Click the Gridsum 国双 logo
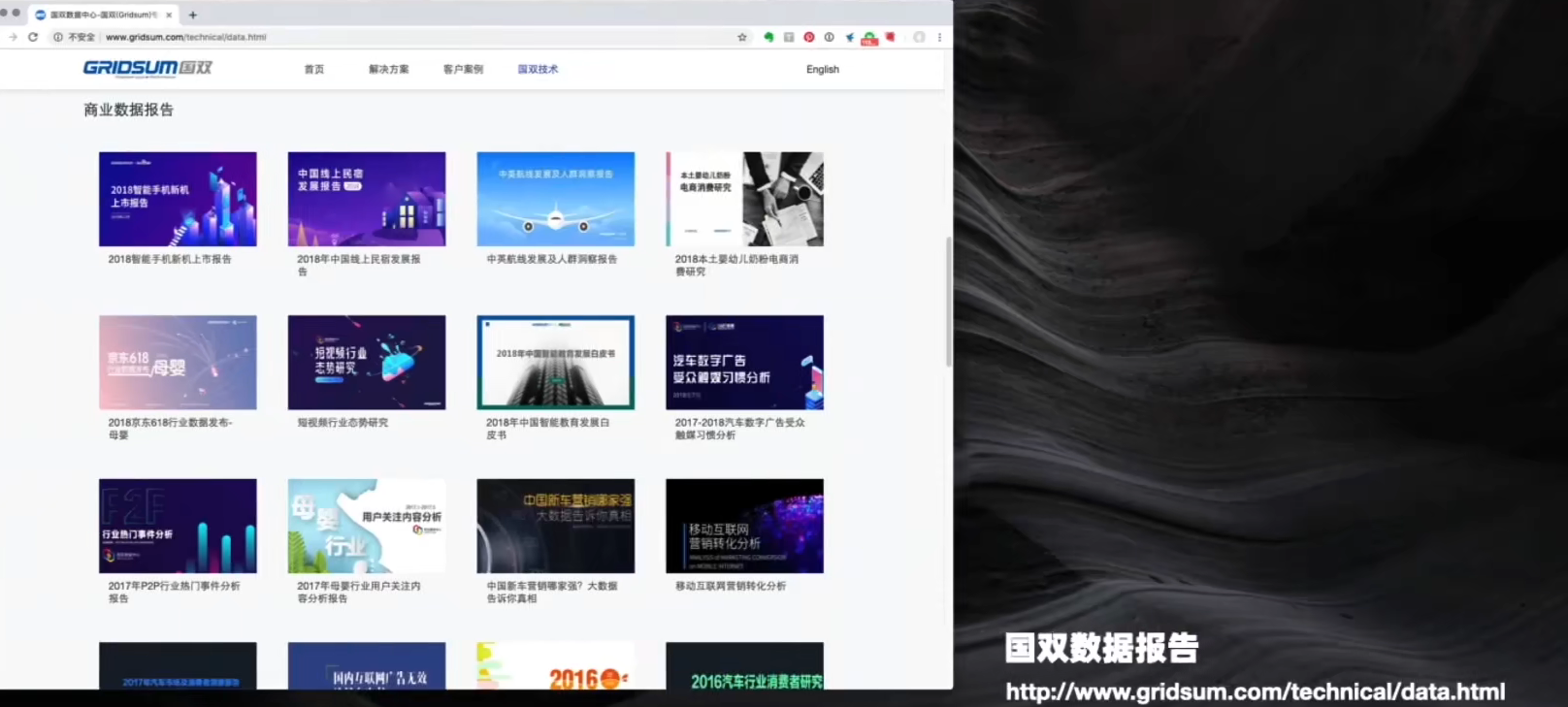1568x707 pixels. click(x=147, y=68)
